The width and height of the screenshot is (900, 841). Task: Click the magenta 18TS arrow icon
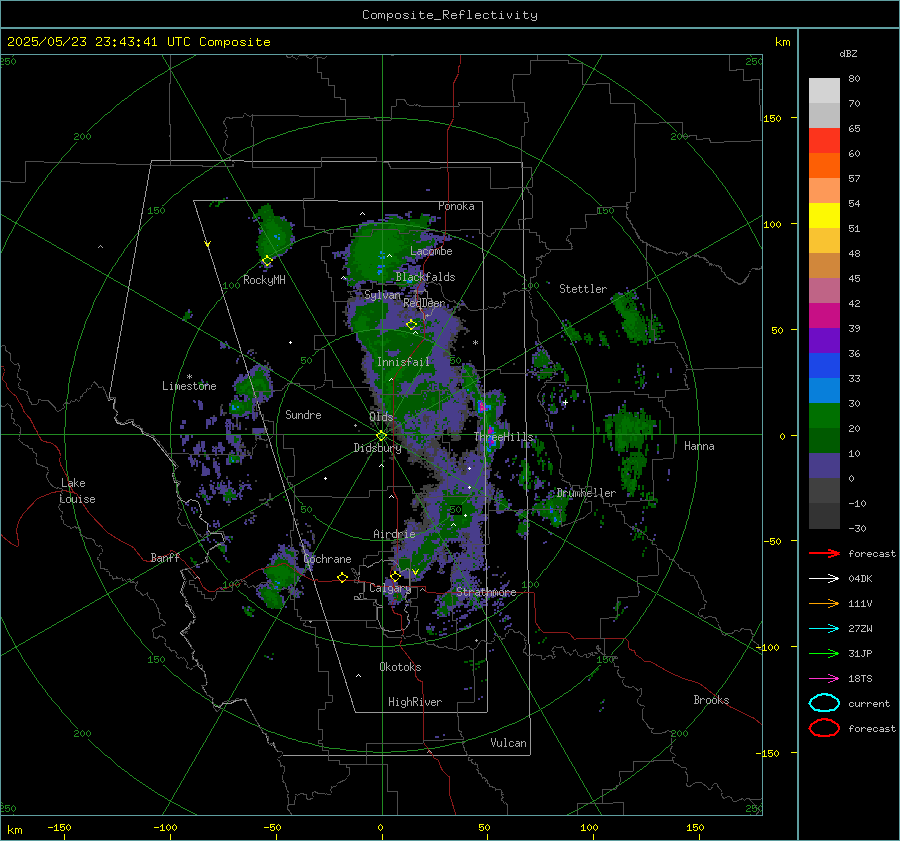824,679
